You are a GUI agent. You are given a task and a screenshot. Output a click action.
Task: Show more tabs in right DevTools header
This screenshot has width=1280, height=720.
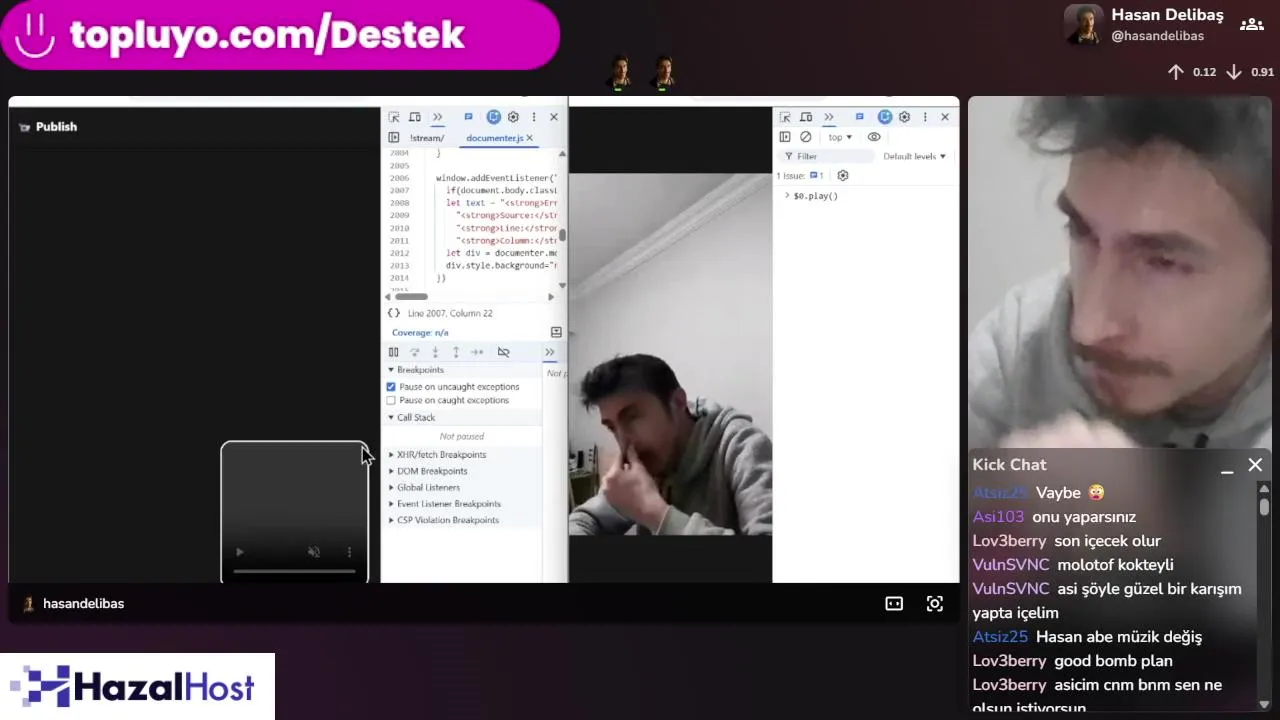tap(828, 117)
